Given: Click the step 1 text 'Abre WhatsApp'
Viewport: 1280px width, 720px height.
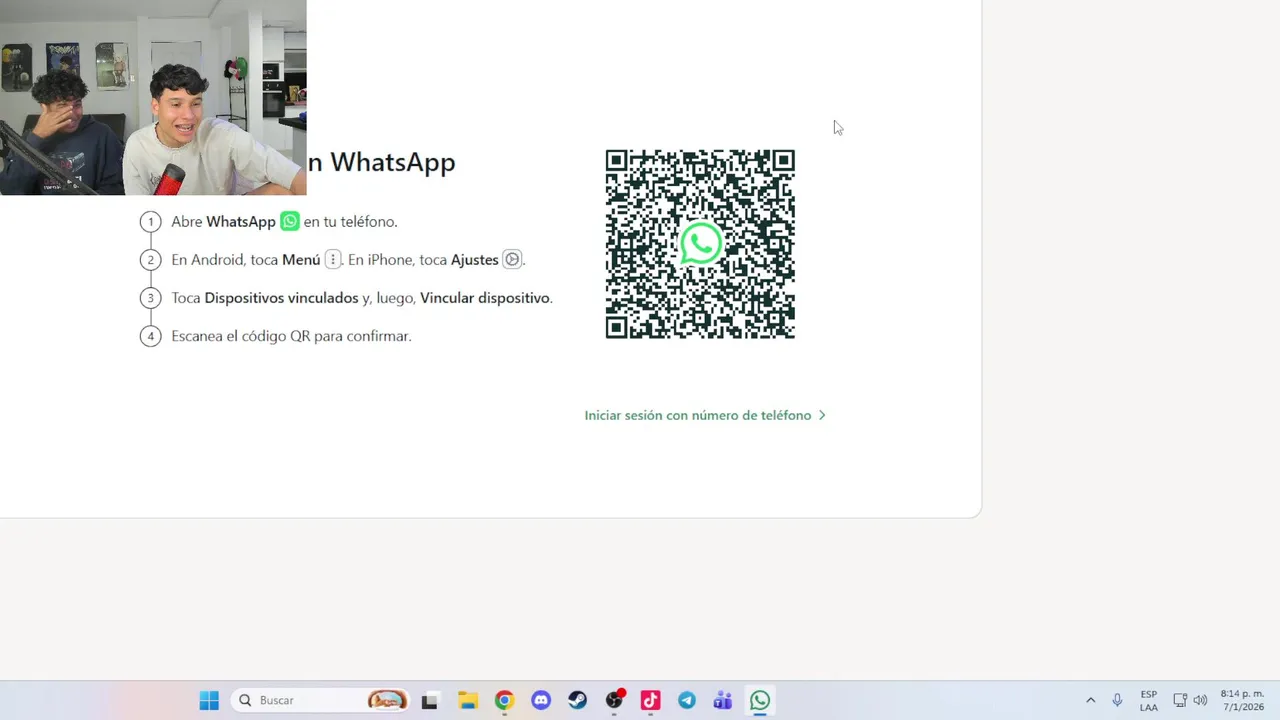Looking at the screenshot, I should (223, 222).
